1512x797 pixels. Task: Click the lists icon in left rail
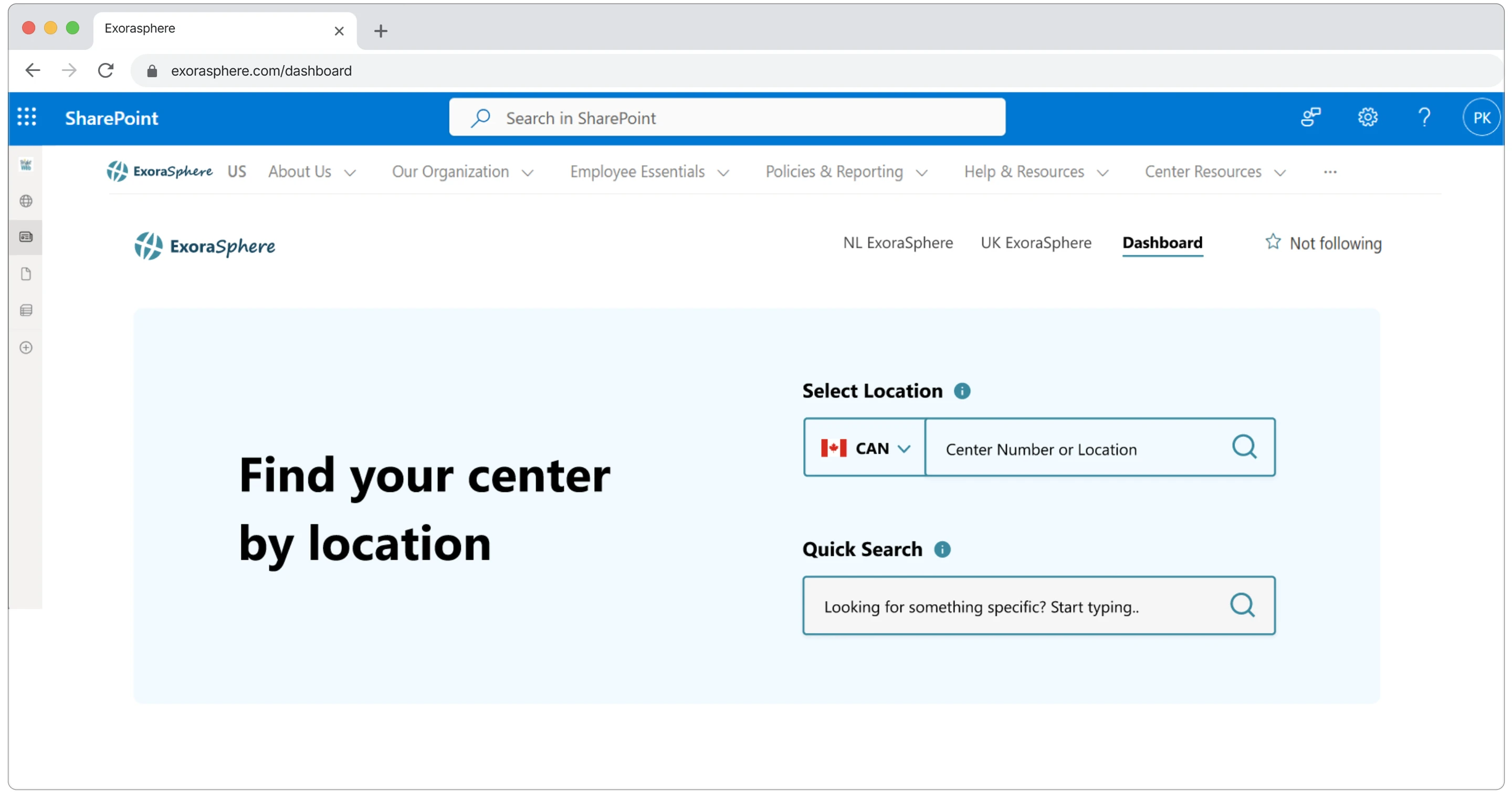click(x=26, y=310)
